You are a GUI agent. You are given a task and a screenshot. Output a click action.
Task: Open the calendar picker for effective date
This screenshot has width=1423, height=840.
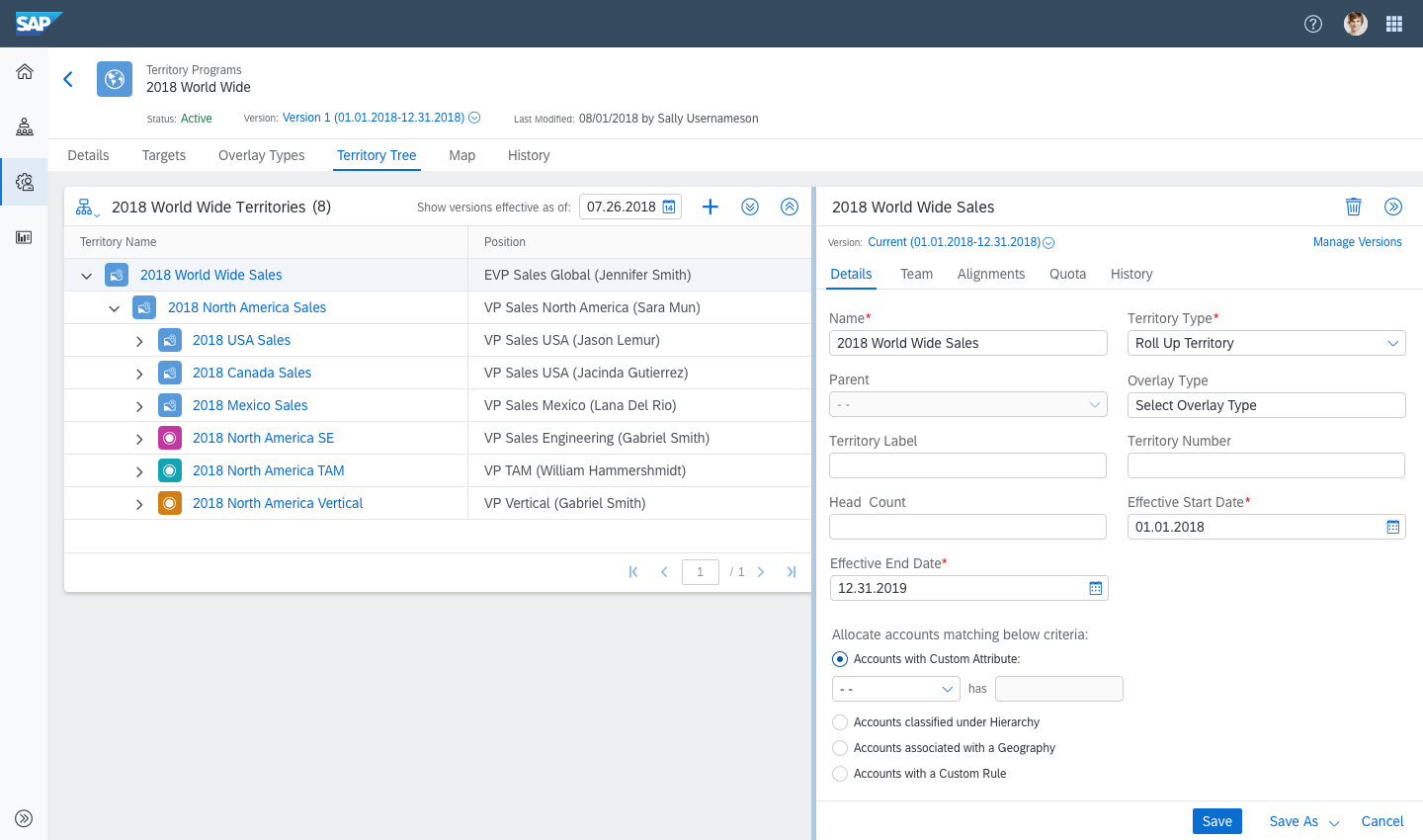669,207
